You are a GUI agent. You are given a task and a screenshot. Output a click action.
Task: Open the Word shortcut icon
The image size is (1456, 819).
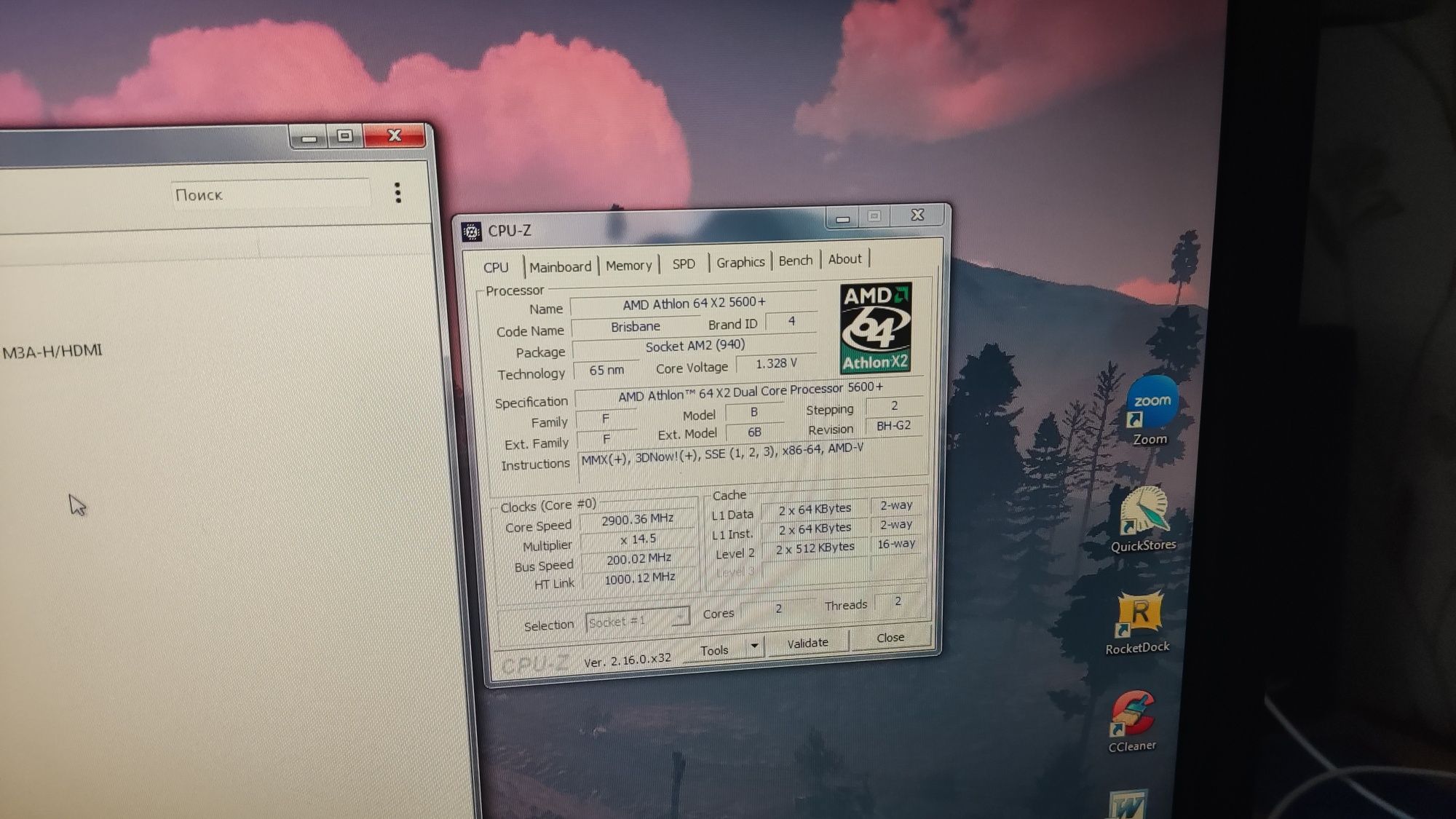1128,804
